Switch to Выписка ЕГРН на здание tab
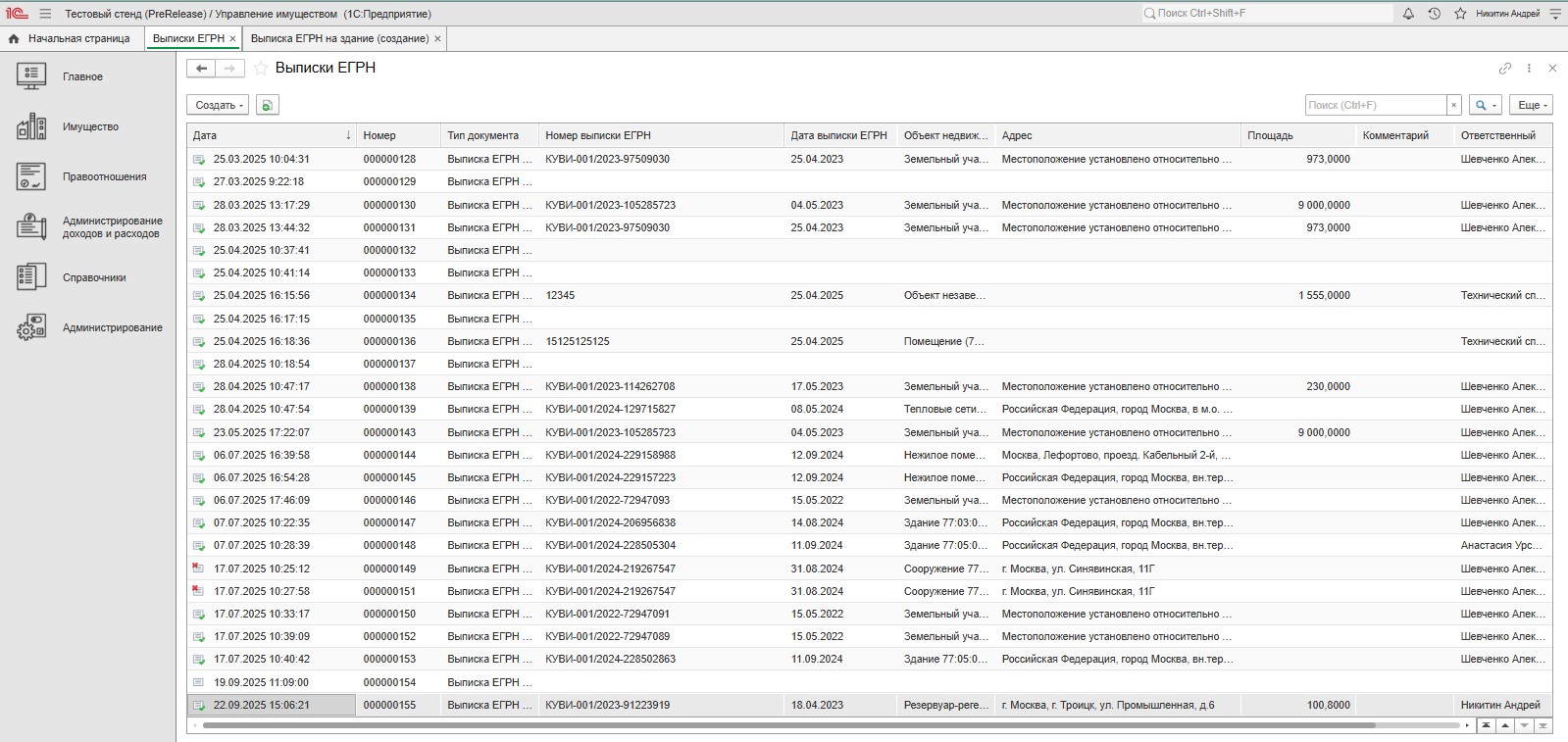 (x=339, y=38)
